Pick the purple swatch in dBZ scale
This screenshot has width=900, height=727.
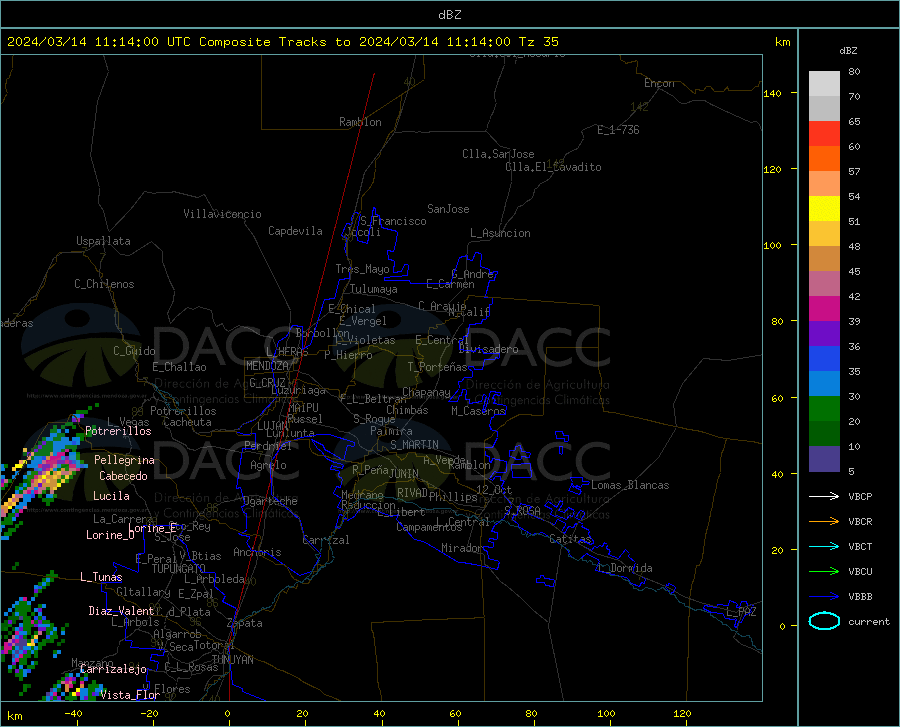click(x=824, y=334)
